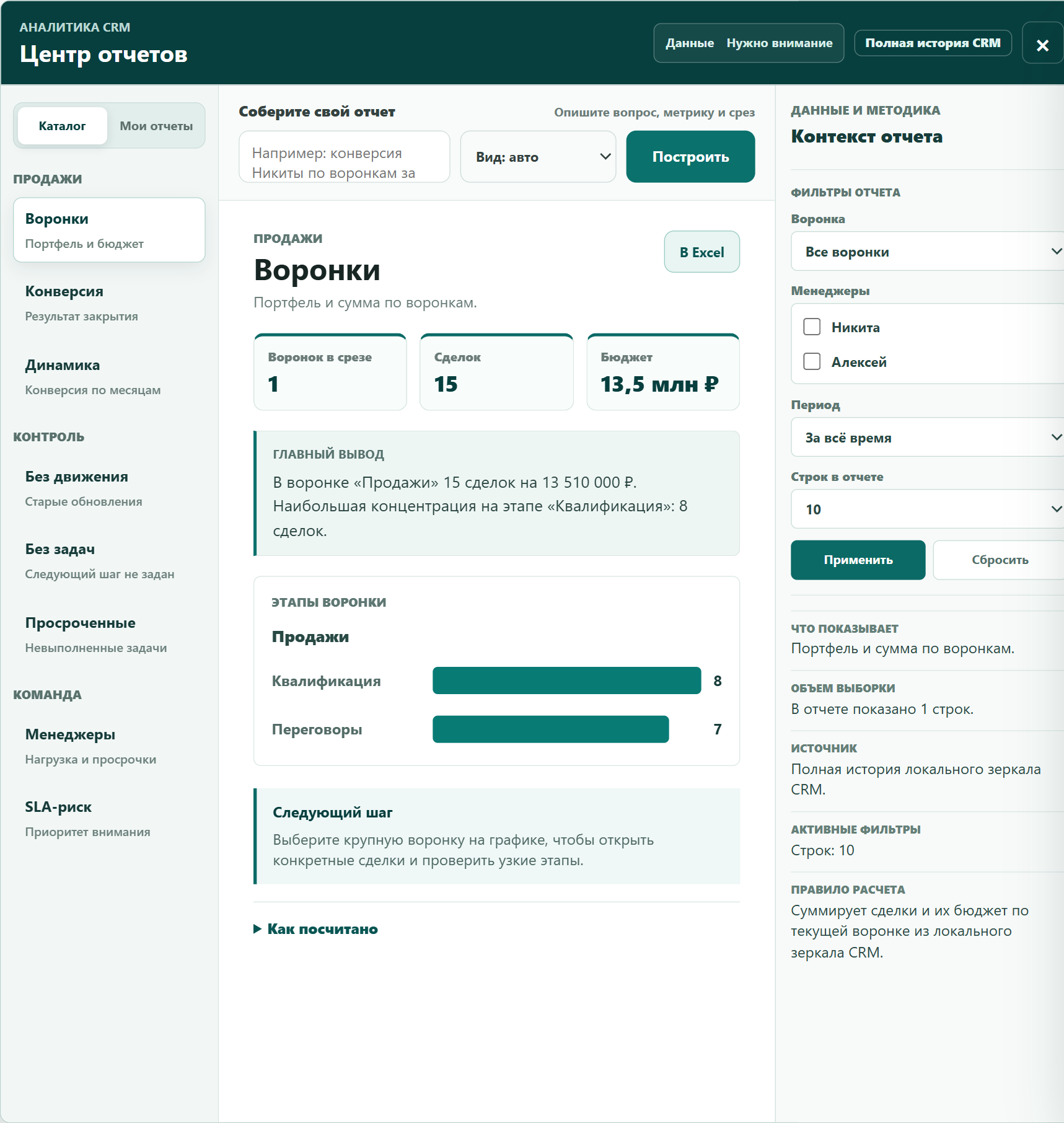The width and height of the screenshot is (1064, 1123).
Task: Click the report question input field
Action: pyautogui.click(x=345, y=157)
